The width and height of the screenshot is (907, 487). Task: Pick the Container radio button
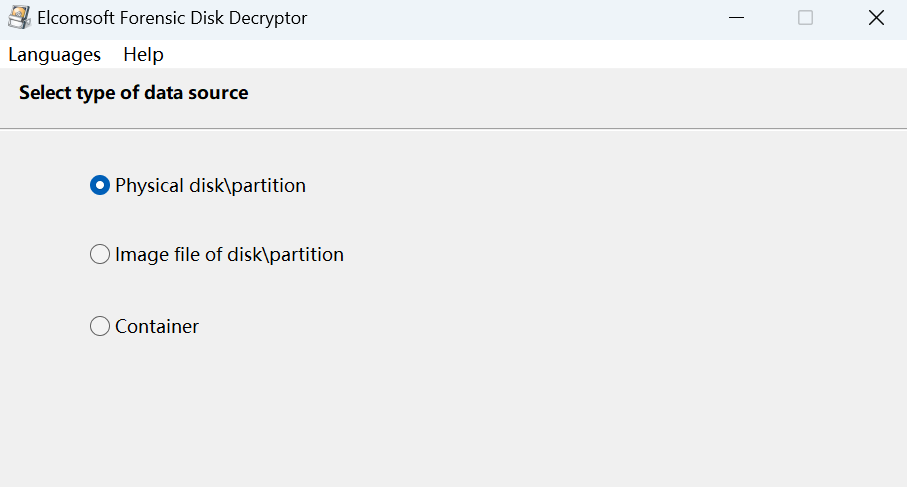[100, 326]
